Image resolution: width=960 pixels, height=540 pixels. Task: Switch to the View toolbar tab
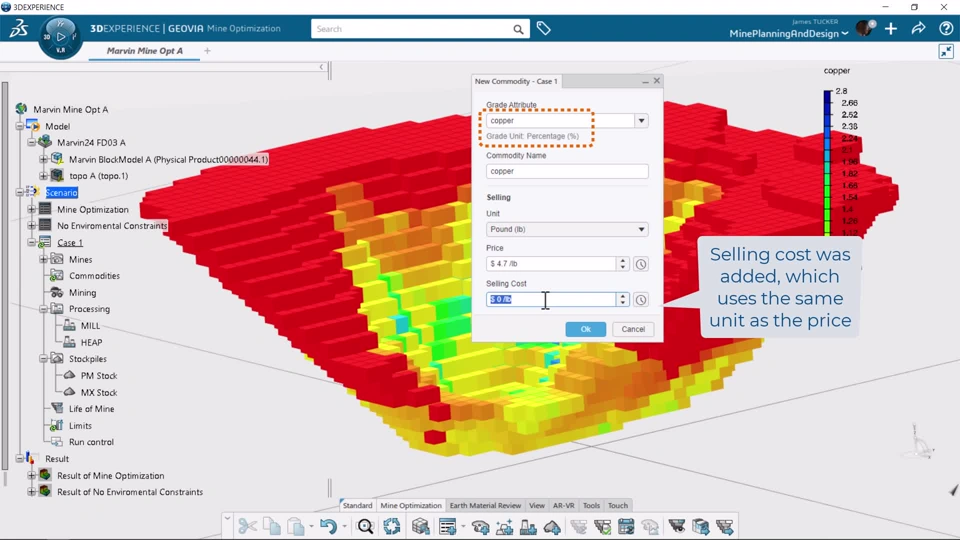(x=536, y=505)
